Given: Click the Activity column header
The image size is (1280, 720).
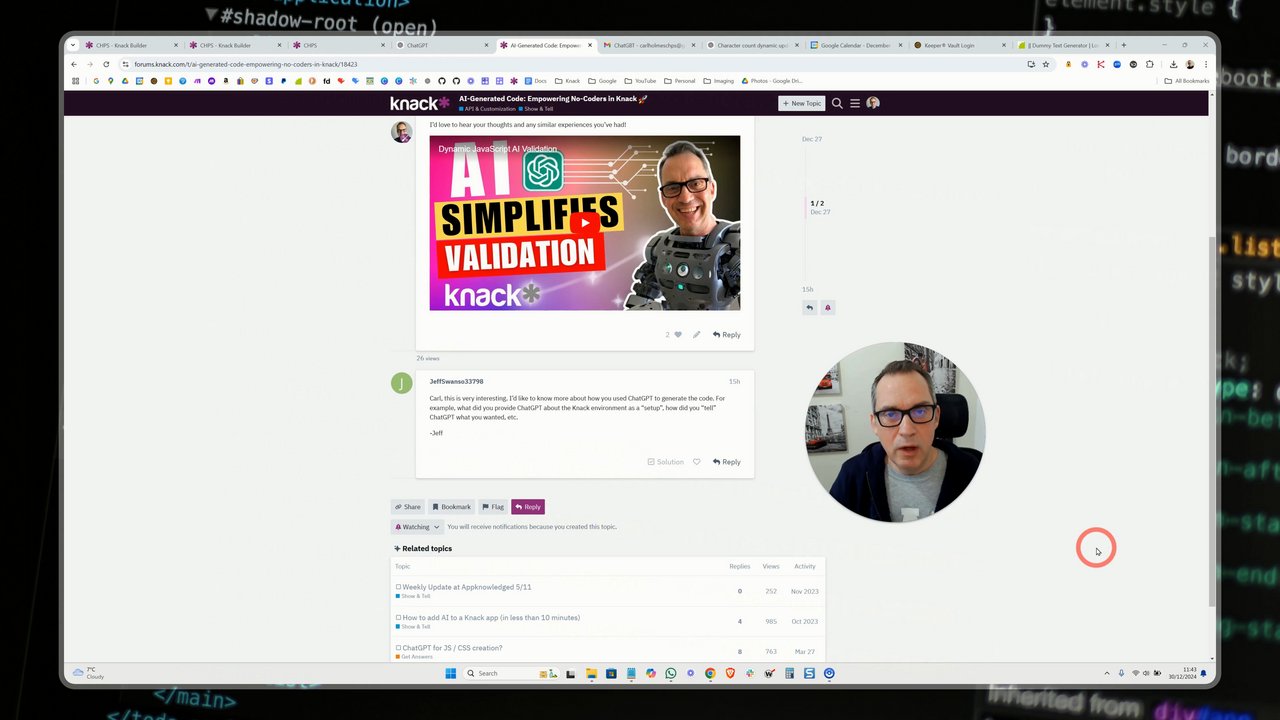Looking at the screenshot, I should [805, 567].
